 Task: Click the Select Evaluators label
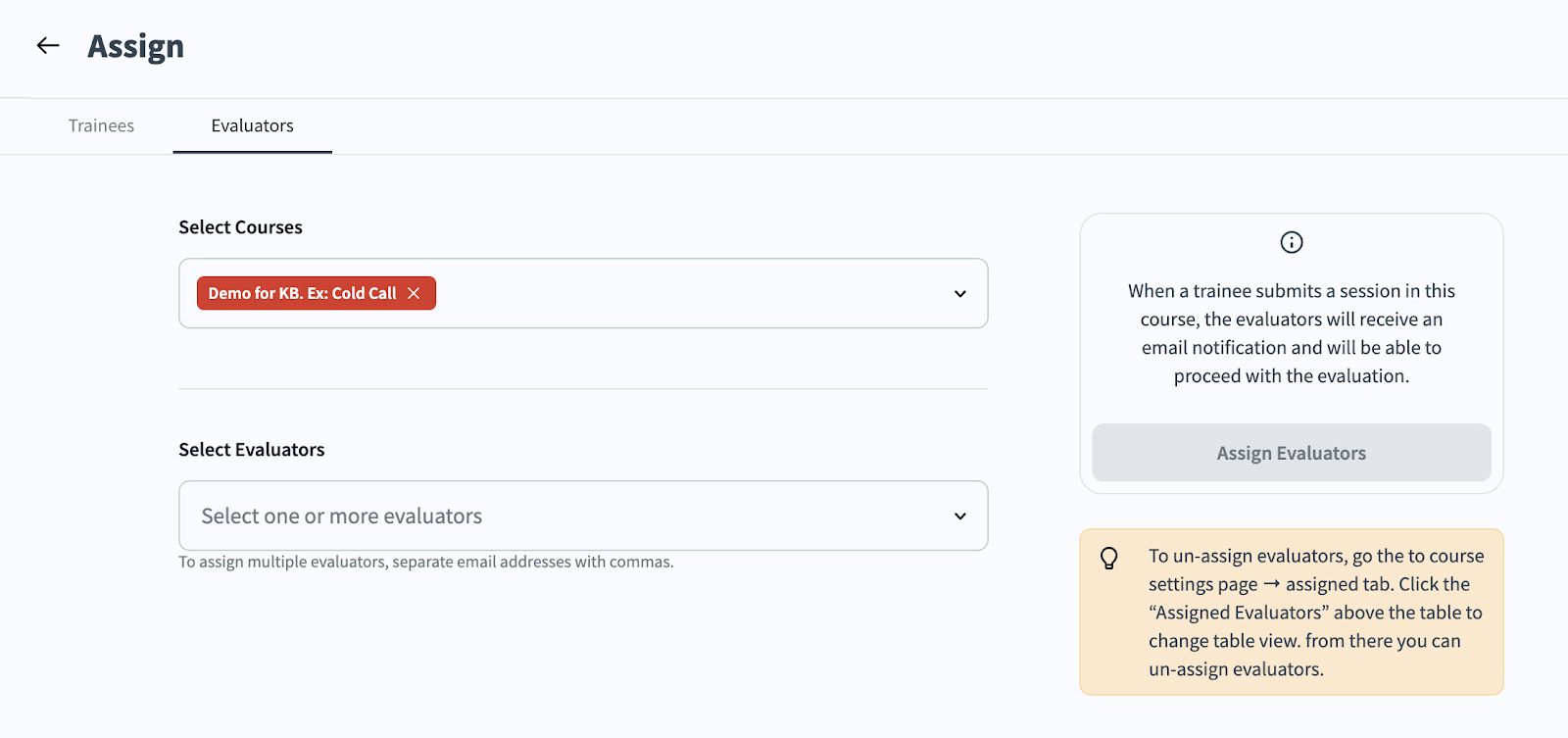[251, 450]
